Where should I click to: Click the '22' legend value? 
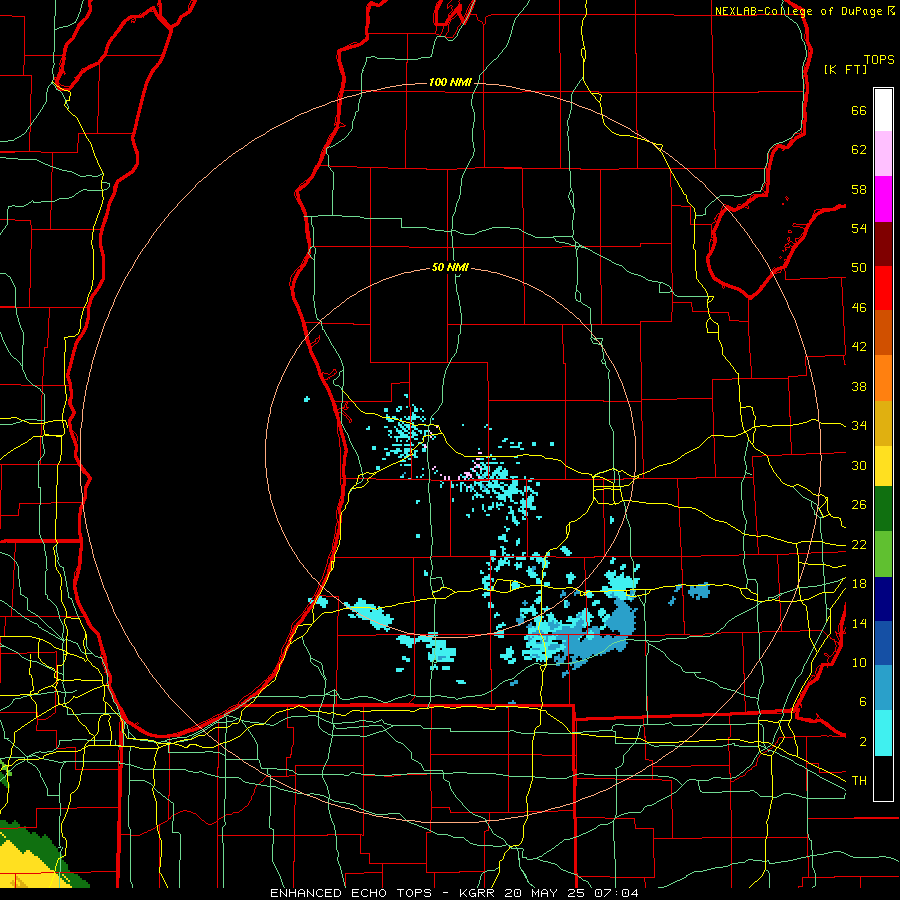[859, 545]
